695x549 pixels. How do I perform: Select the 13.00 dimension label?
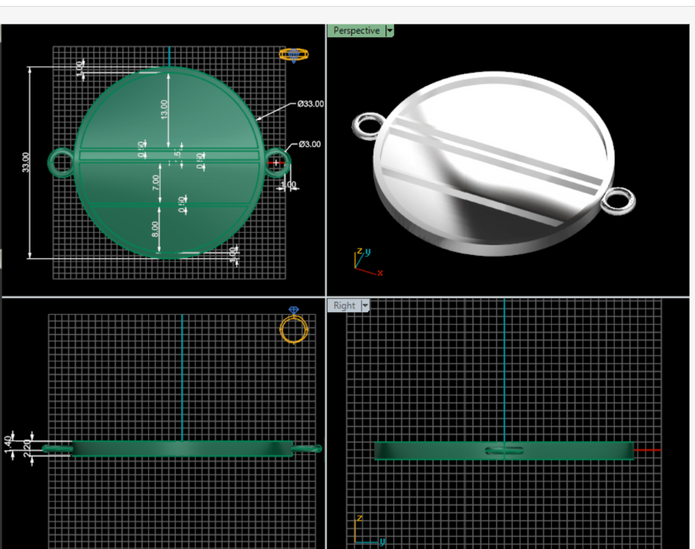[164, 109]
